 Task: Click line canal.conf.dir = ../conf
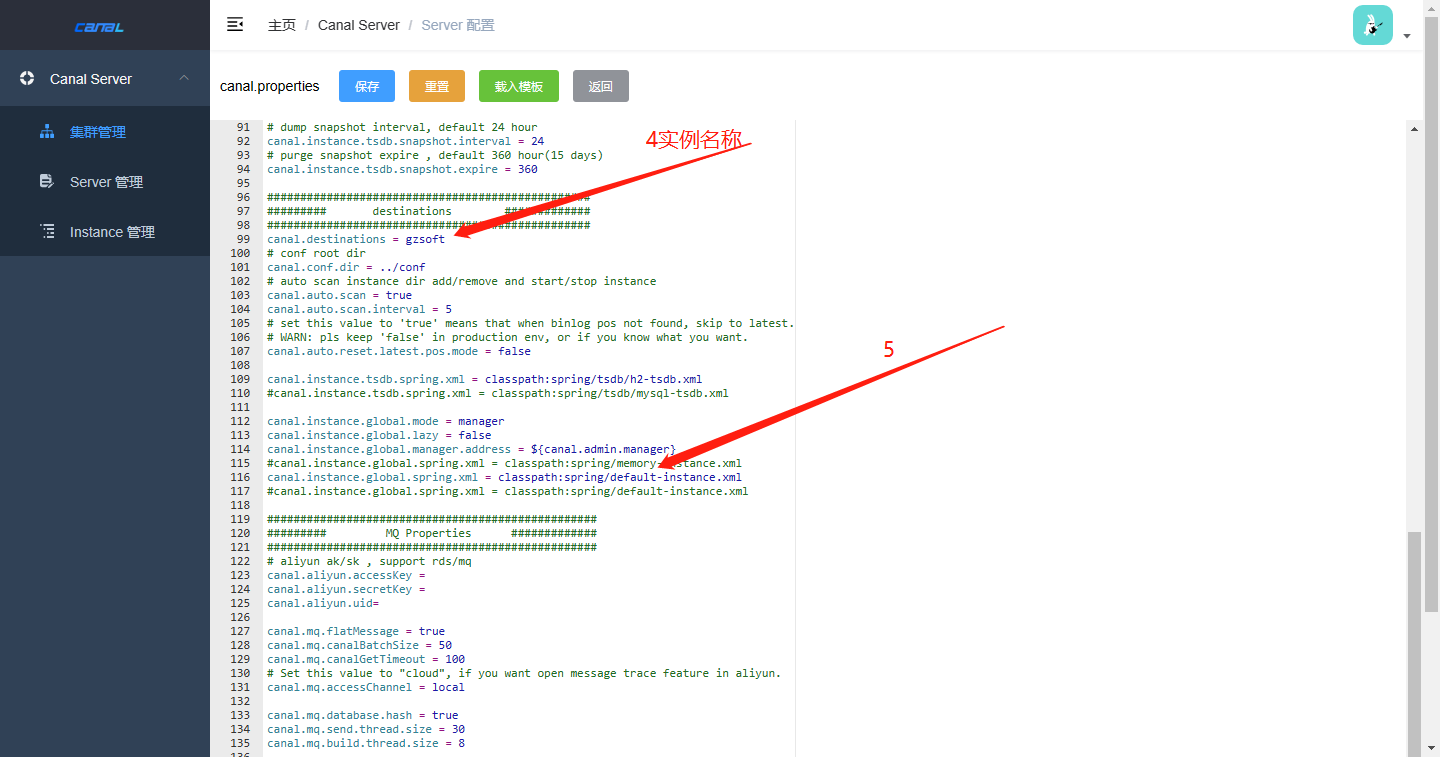point(346,267)
